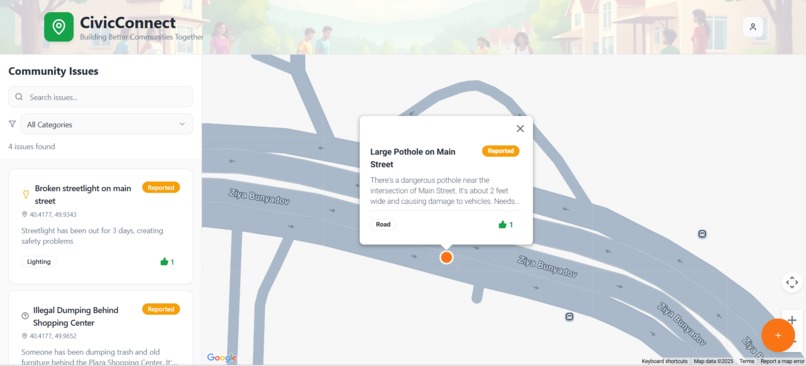806x366 pixels.
Task: Click the filter funnel icon
Action: click(x=12, y=124)
